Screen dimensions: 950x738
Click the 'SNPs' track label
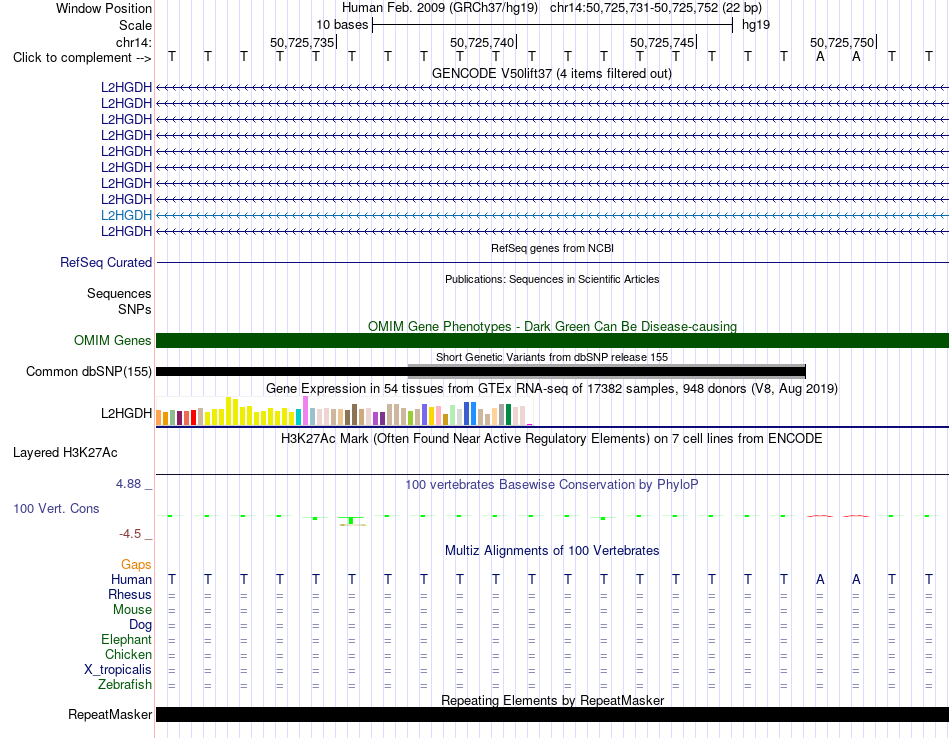point(135,309)
